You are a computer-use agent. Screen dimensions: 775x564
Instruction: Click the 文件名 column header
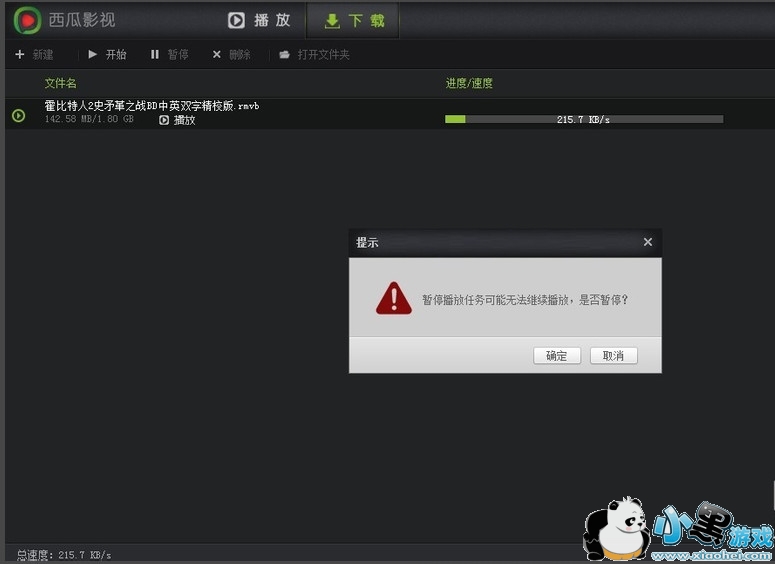point(60,83)
